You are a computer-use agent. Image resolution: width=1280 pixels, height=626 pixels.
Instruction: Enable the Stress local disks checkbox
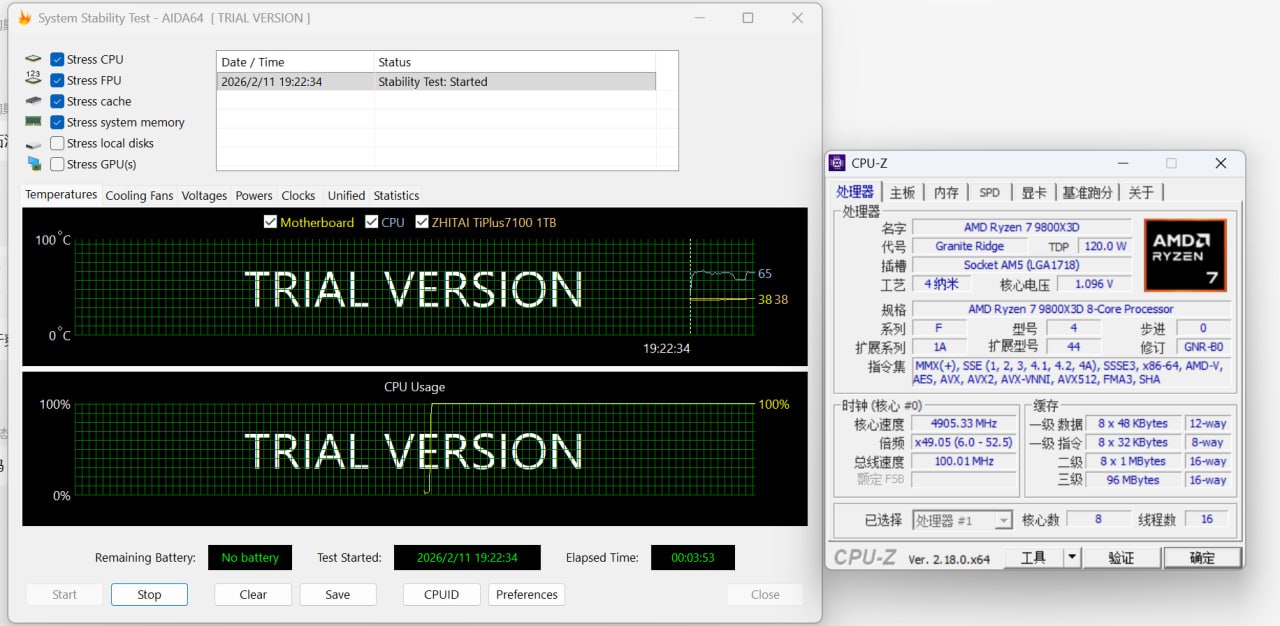coord(57,143)
